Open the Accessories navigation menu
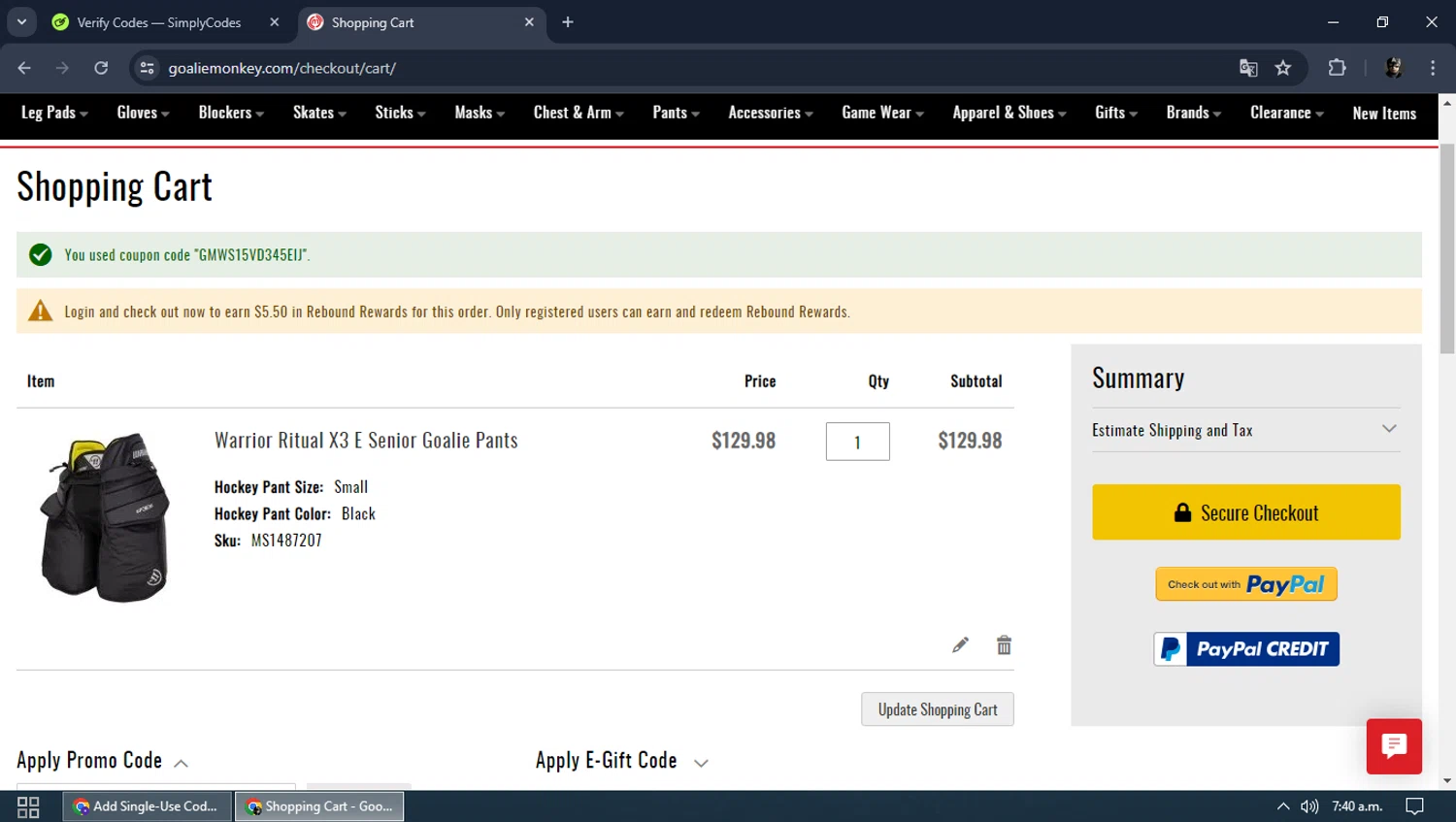The height and width of the screenshot is (822, 1456). point(771,113)
